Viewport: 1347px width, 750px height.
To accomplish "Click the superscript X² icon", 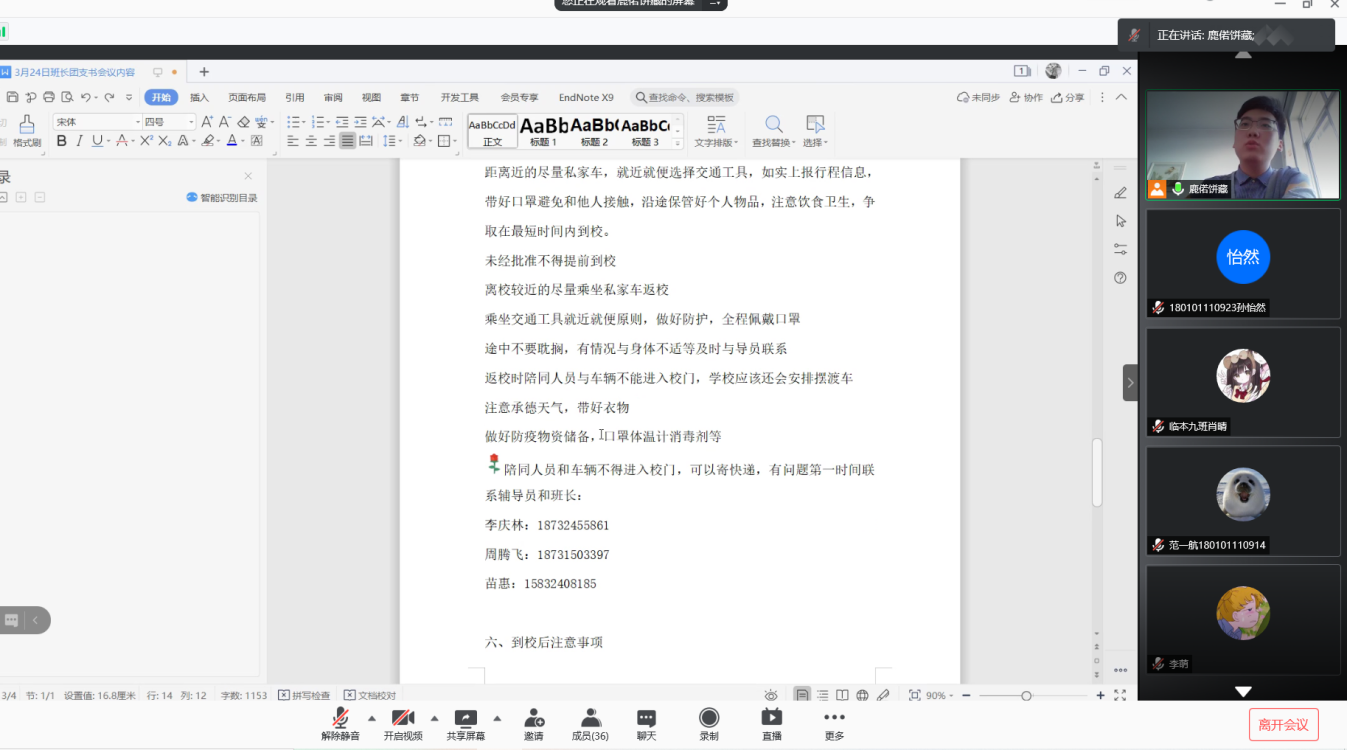I will point(146,141).
